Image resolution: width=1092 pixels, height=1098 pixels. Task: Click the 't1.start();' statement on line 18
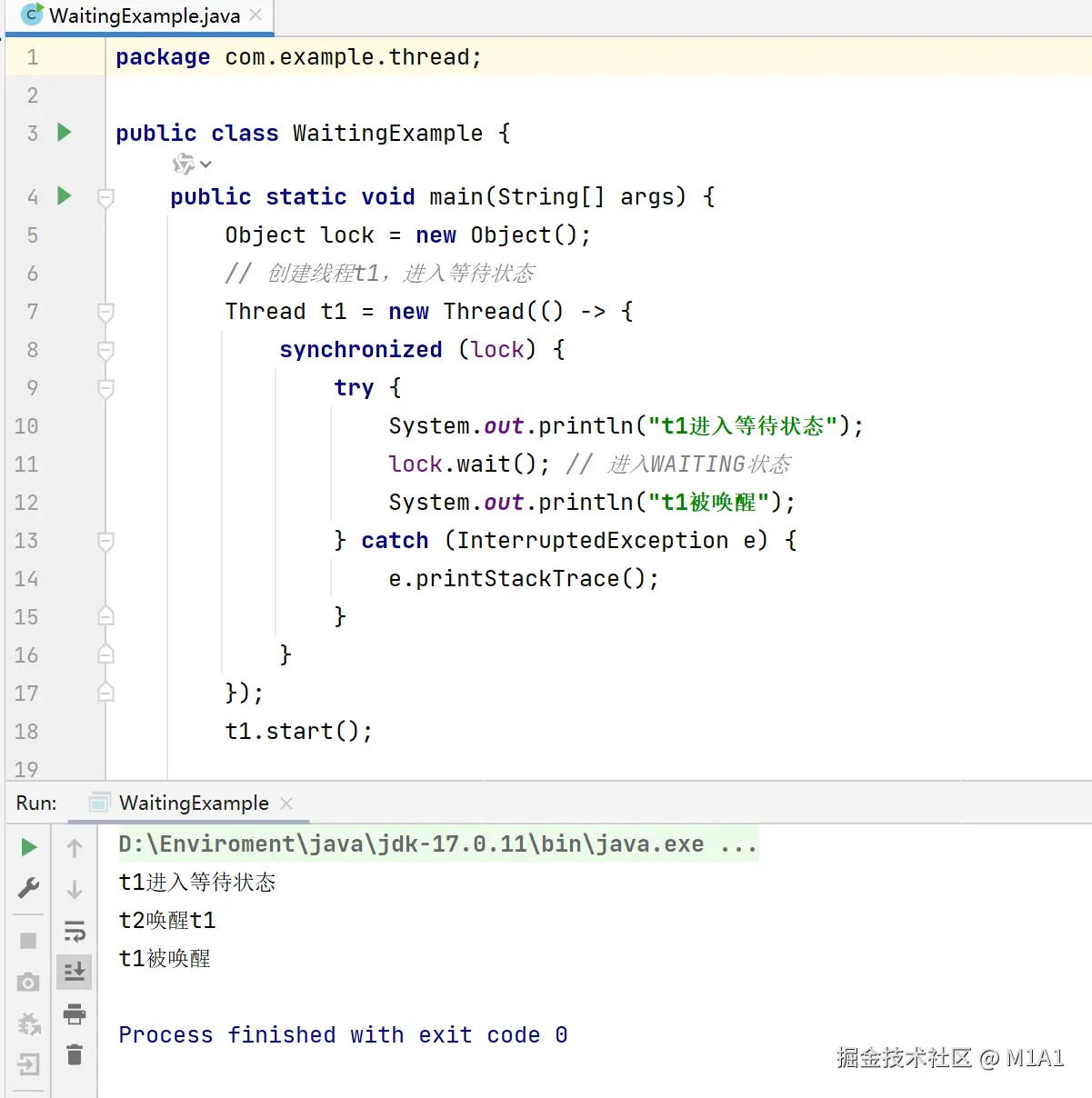(299, 732)
